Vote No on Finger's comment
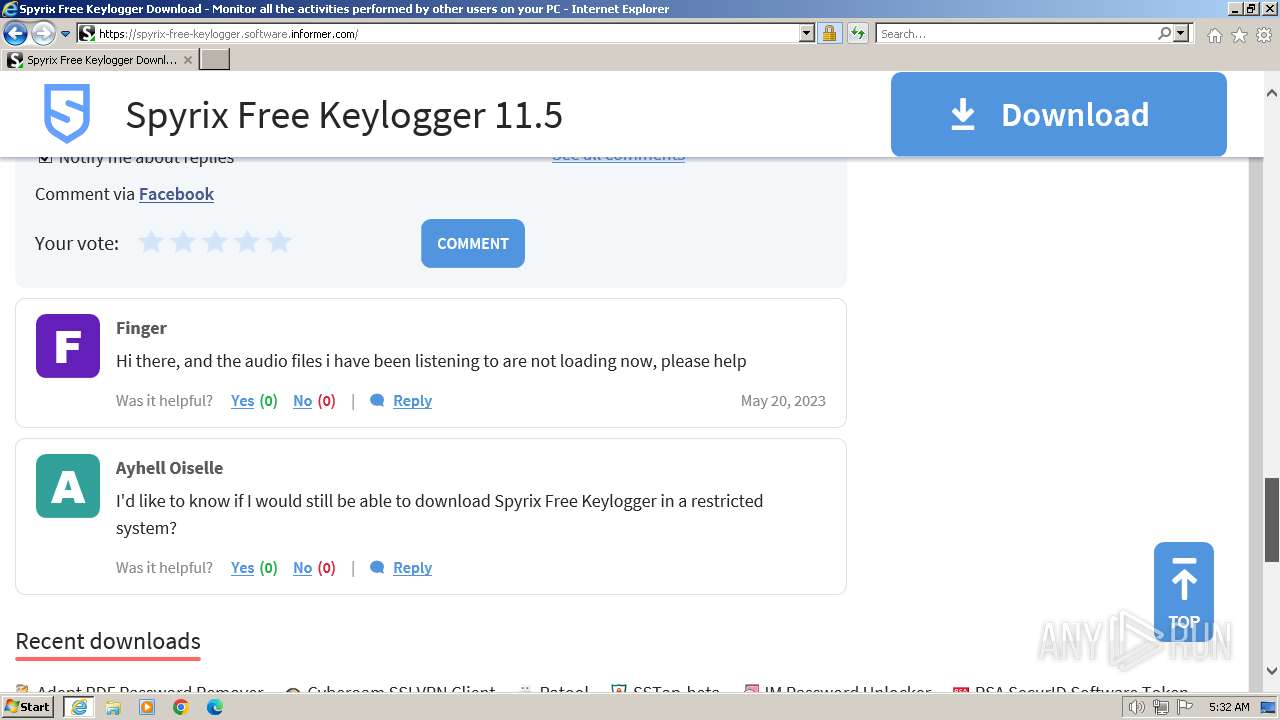The width and height of the screenshot is (1280, 720). (302, 400)
